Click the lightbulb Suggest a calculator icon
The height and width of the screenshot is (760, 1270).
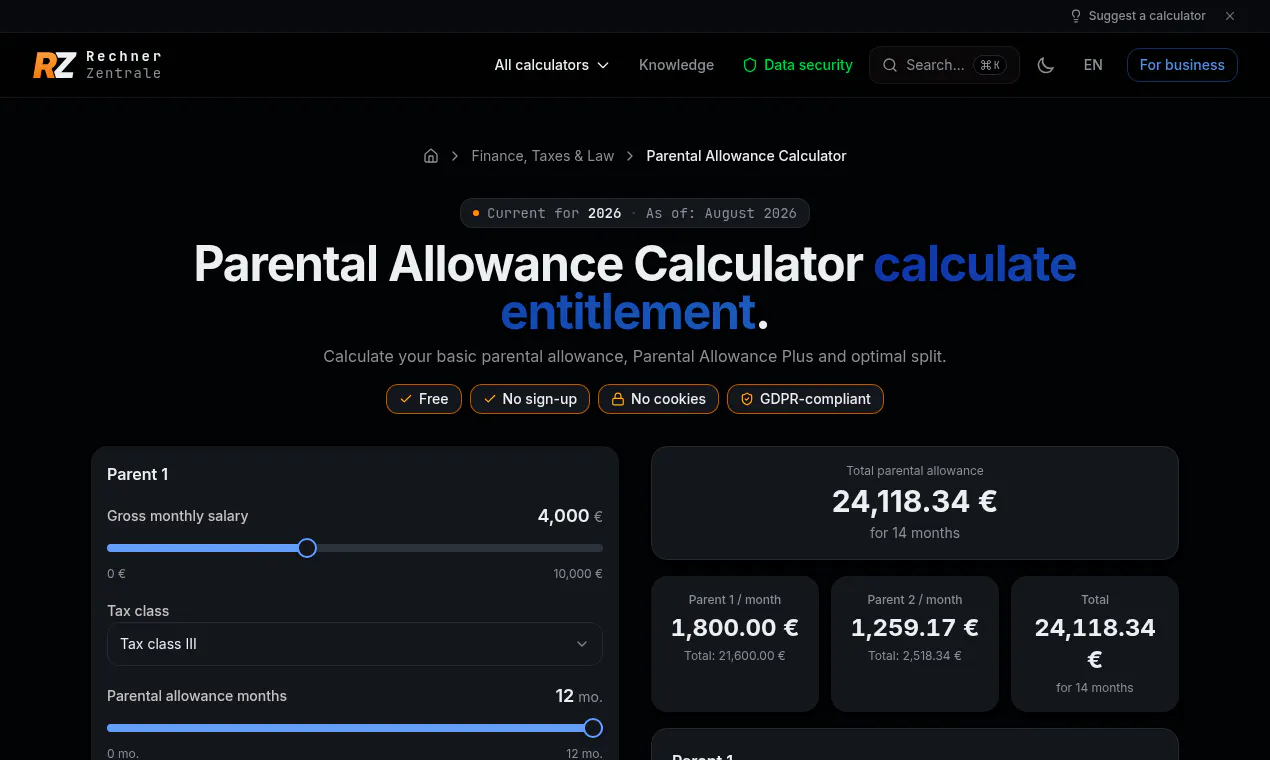pyautogui.click(x=1076, y=16)
